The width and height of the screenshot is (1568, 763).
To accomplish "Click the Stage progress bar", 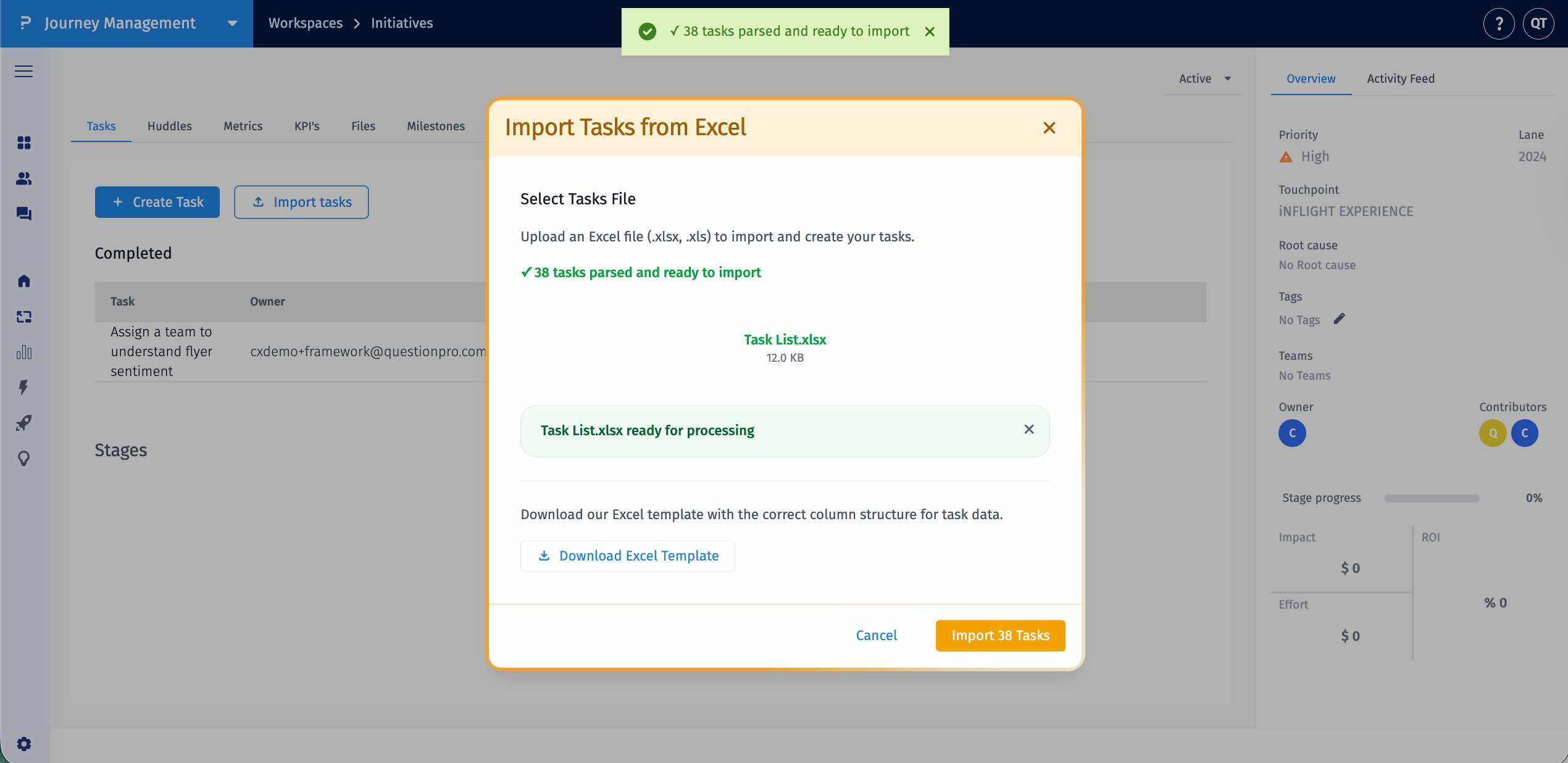I will tap(1431, 498).
